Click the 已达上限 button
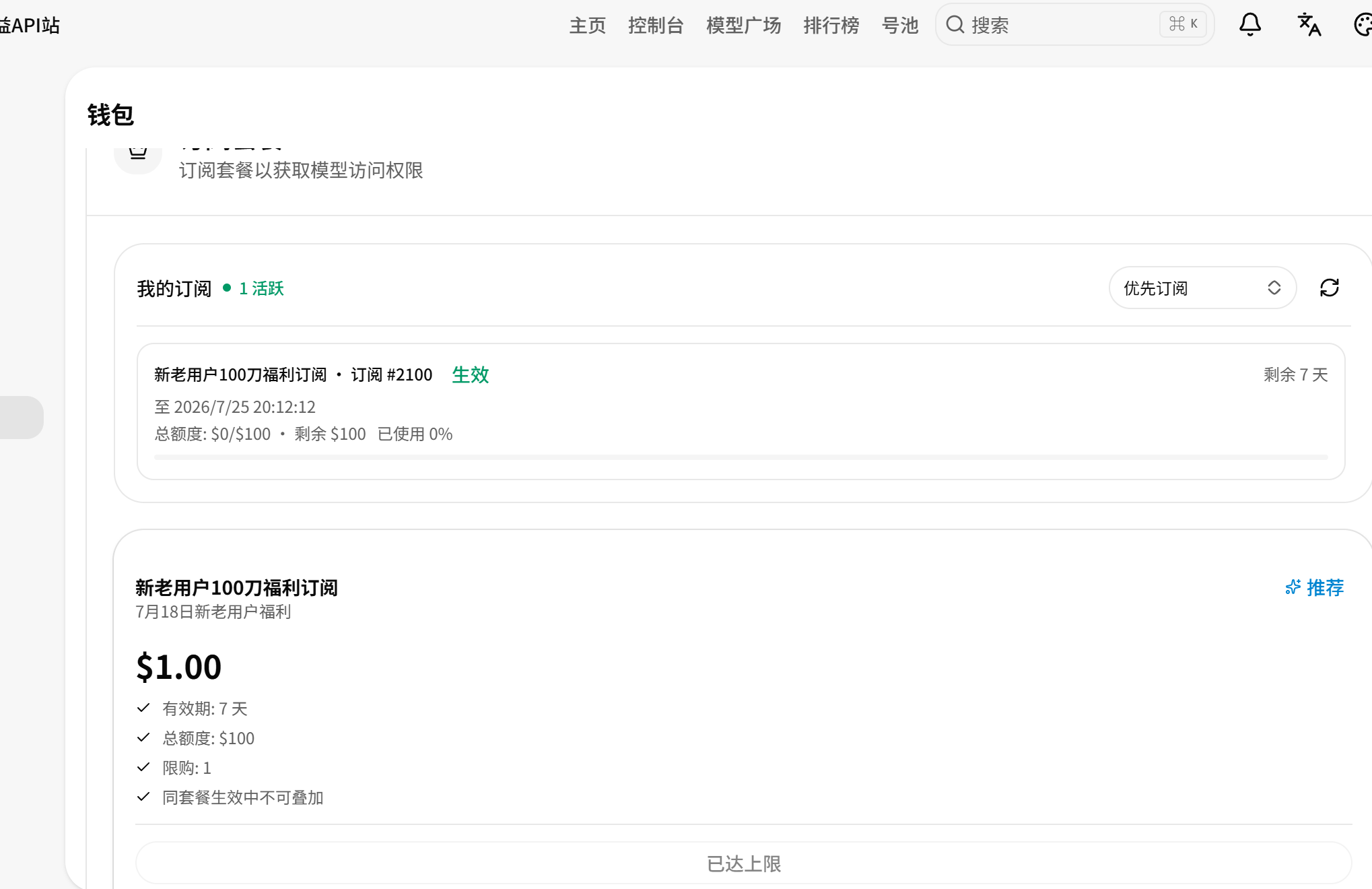 coord(744,863)
